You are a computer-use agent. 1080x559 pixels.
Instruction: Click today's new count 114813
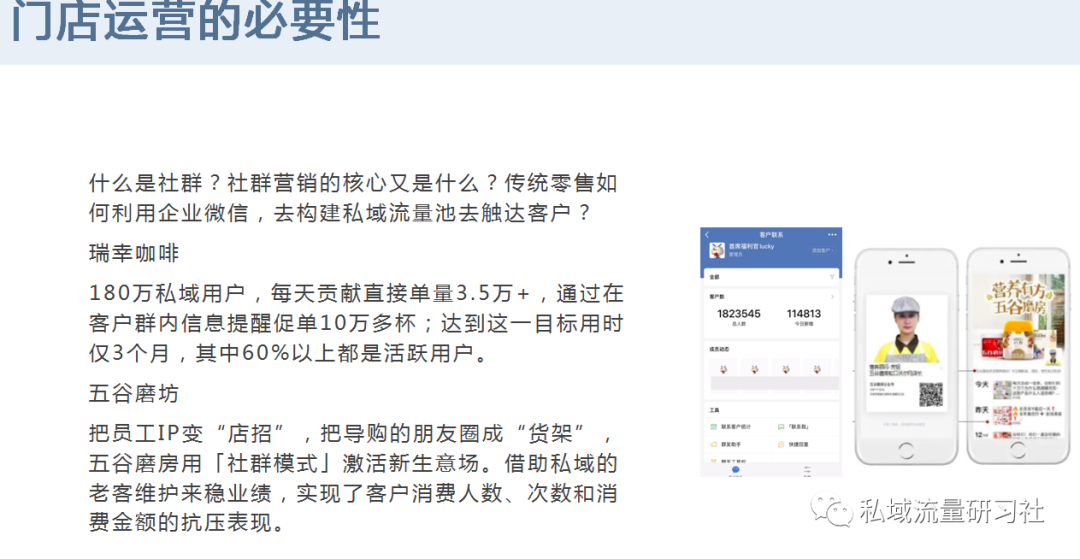[x=803, y=313]
